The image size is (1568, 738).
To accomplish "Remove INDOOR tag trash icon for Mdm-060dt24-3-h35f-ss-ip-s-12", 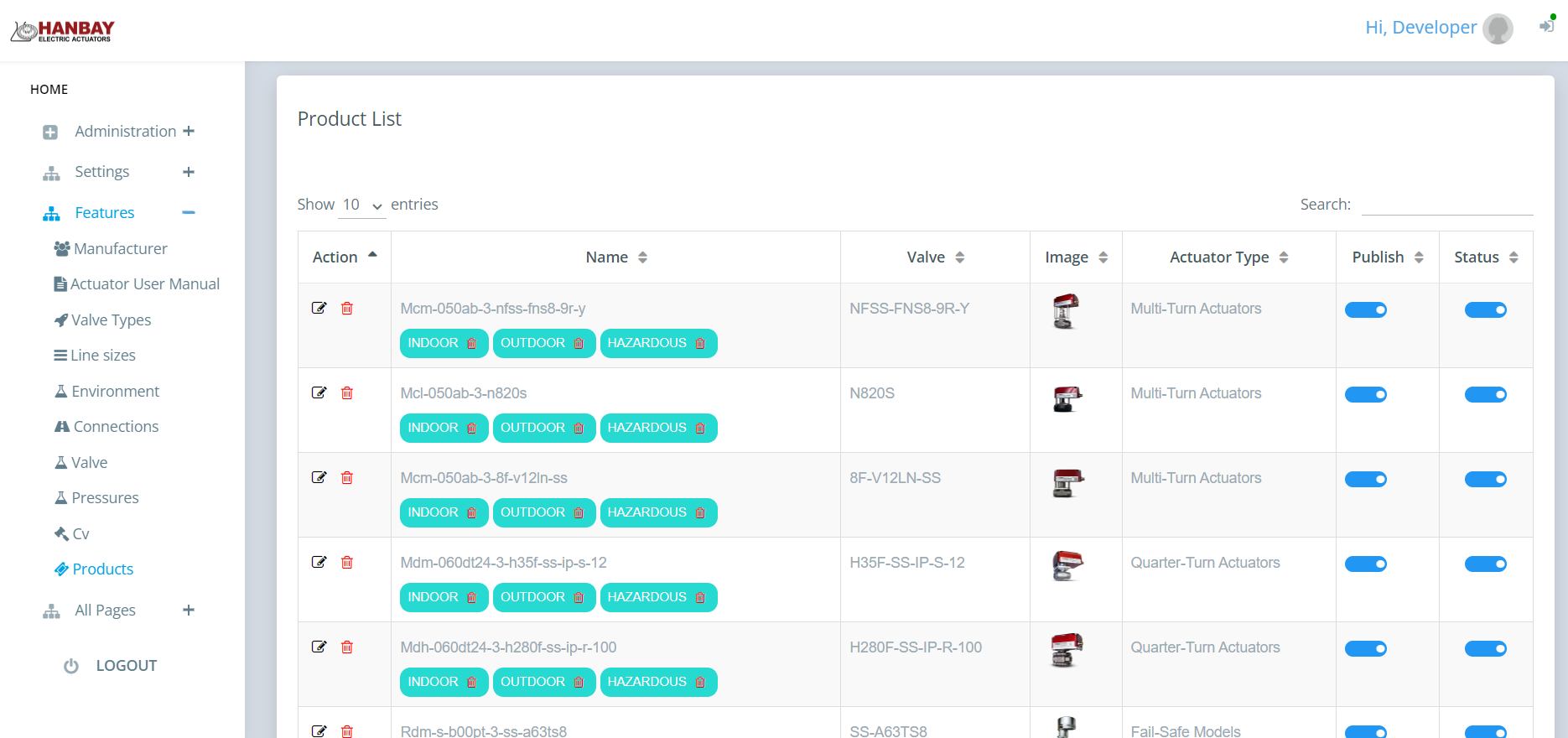I will 471,597.
